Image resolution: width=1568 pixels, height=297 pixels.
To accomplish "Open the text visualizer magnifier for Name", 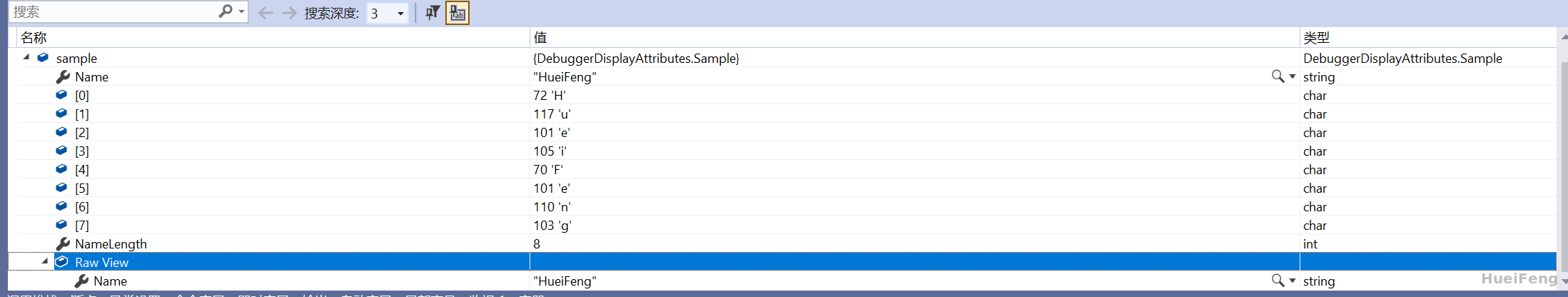I will (1278, 76).
